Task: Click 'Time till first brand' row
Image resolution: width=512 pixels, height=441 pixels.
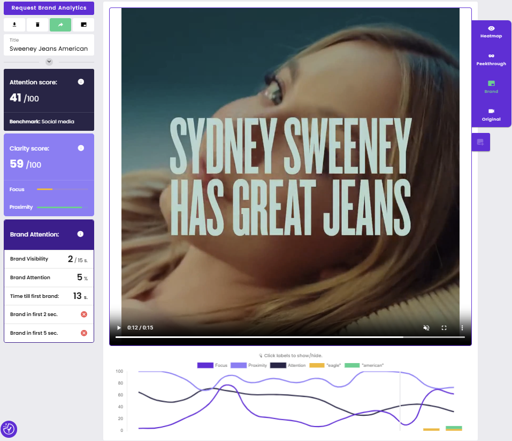Action: coord(49,296)
